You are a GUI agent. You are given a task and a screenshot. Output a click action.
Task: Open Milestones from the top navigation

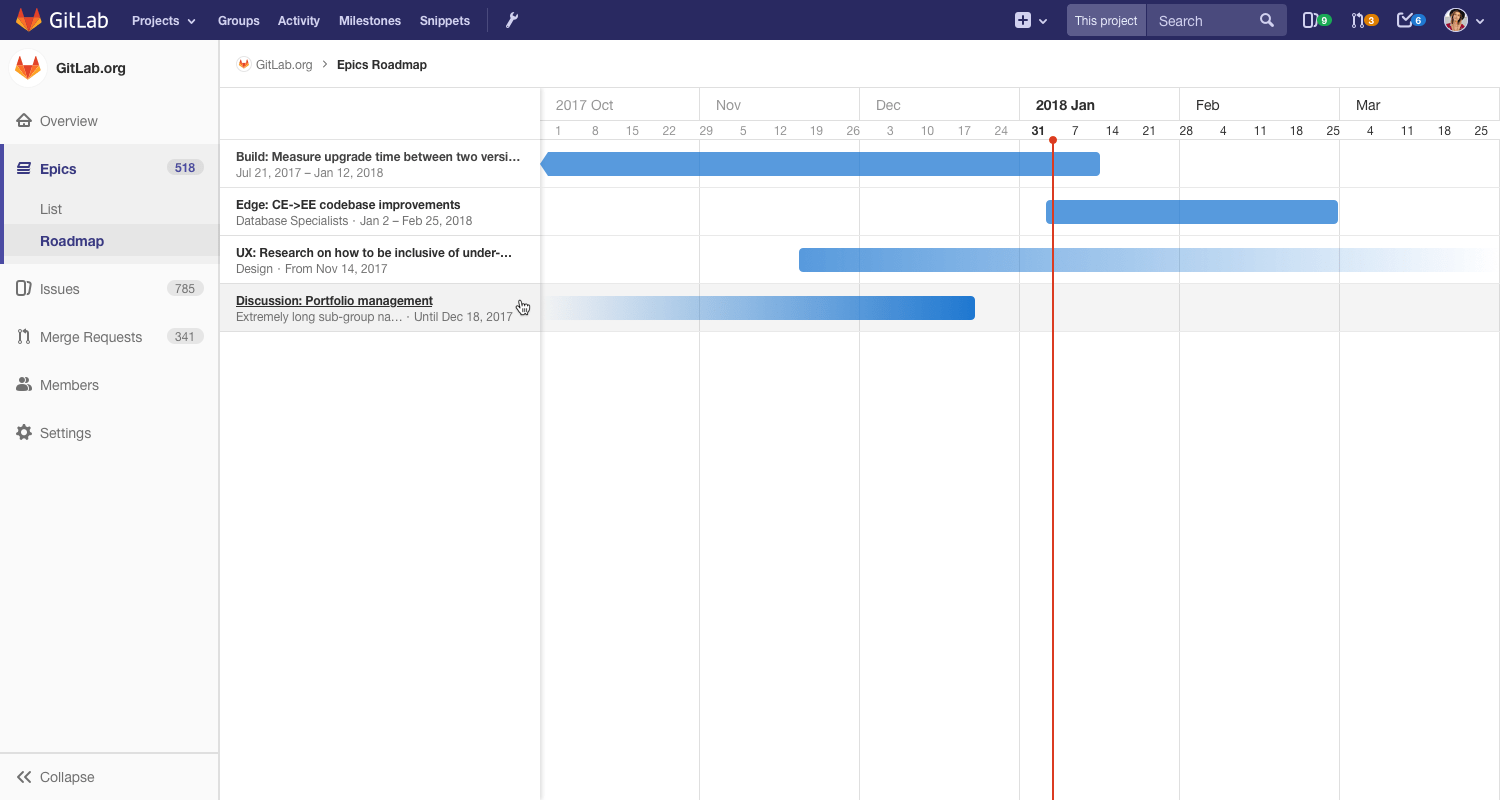[370, 20]
